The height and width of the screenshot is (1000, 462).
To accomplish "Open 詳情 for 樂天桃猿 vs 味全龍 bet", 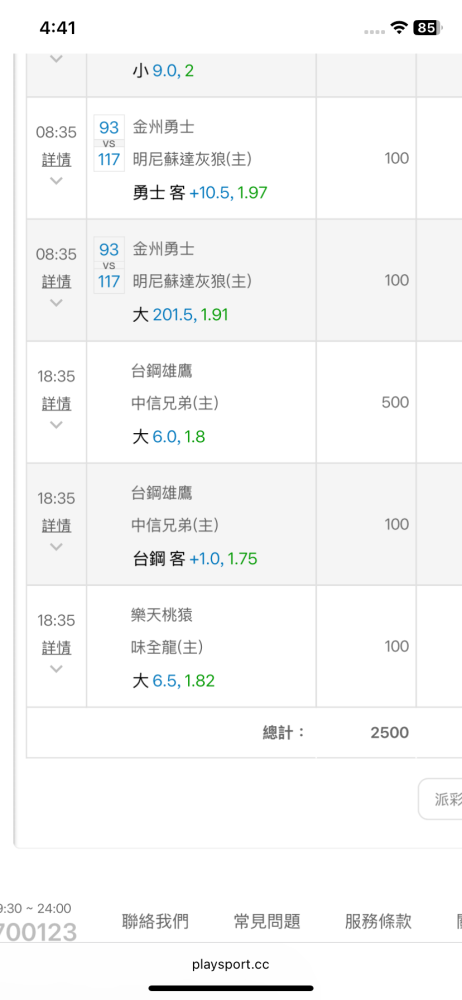I will (x=56, y=648).
